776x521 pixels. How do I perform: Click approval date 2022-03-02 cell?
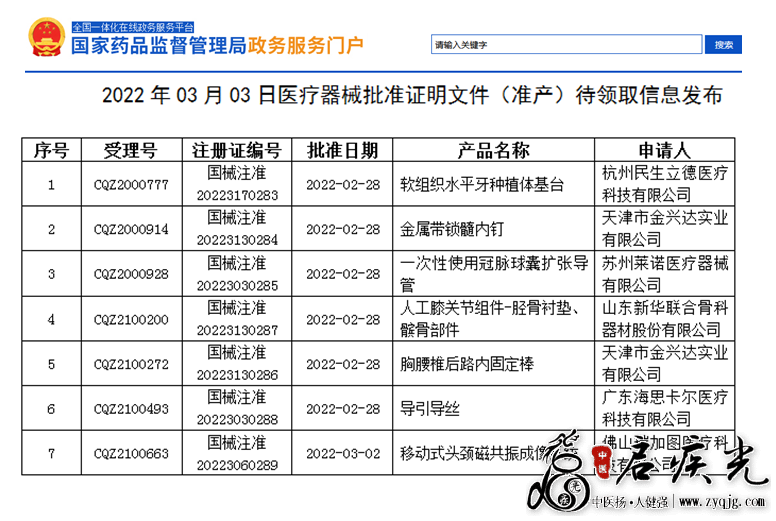343,454
